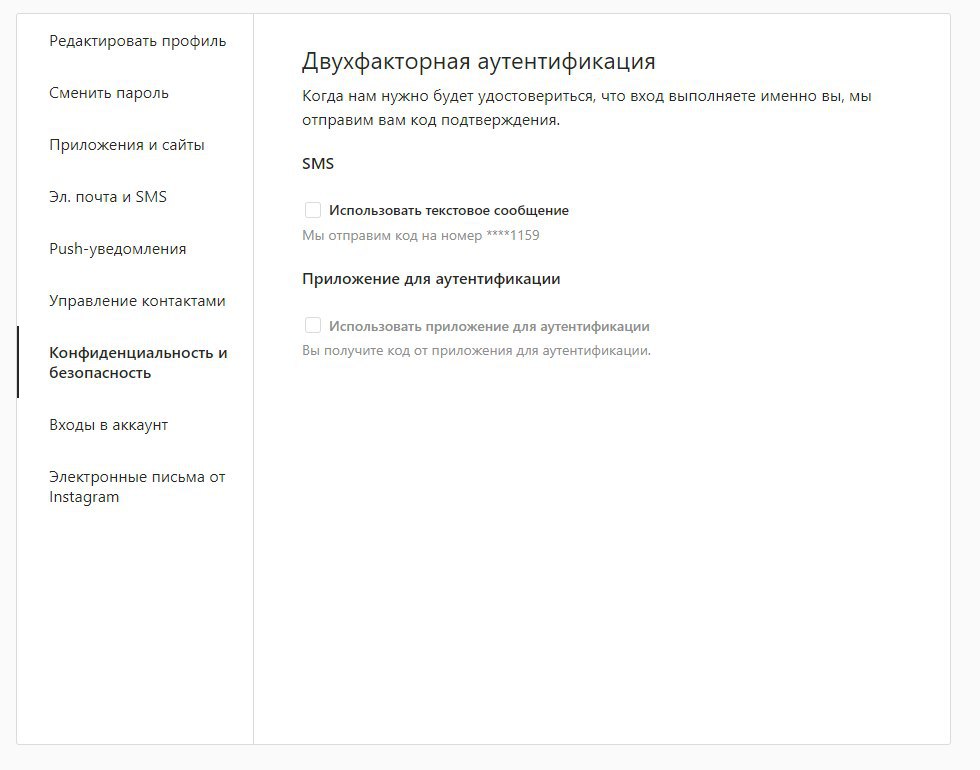
Task: Select Конфиденциальность и безопасность menu item
Action: pos(138,362)
